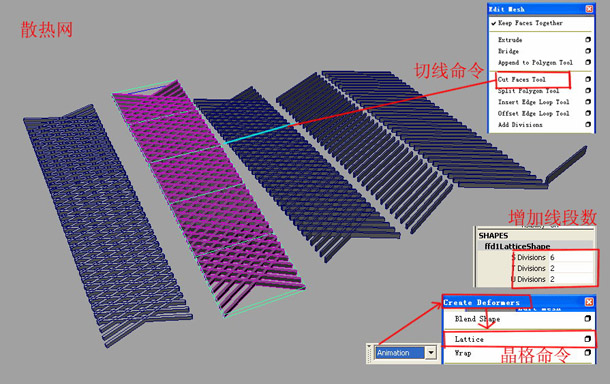Open Append to Polygon Tool options box
Image resolution: width=610 pixels, height=384 pixels.
point(588,62)
